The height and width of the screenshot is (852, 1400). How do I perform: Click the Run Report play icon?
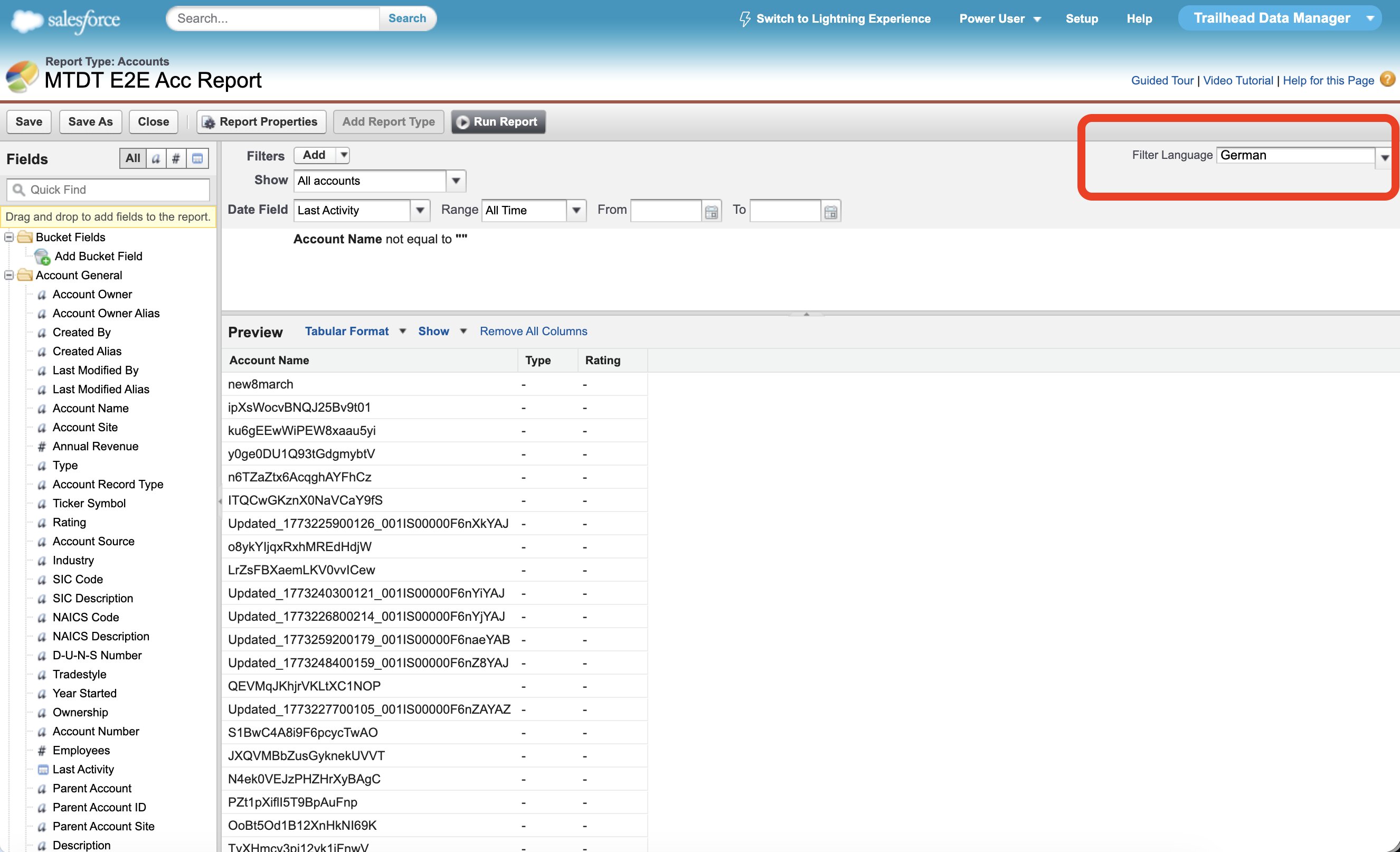(463, 122)
